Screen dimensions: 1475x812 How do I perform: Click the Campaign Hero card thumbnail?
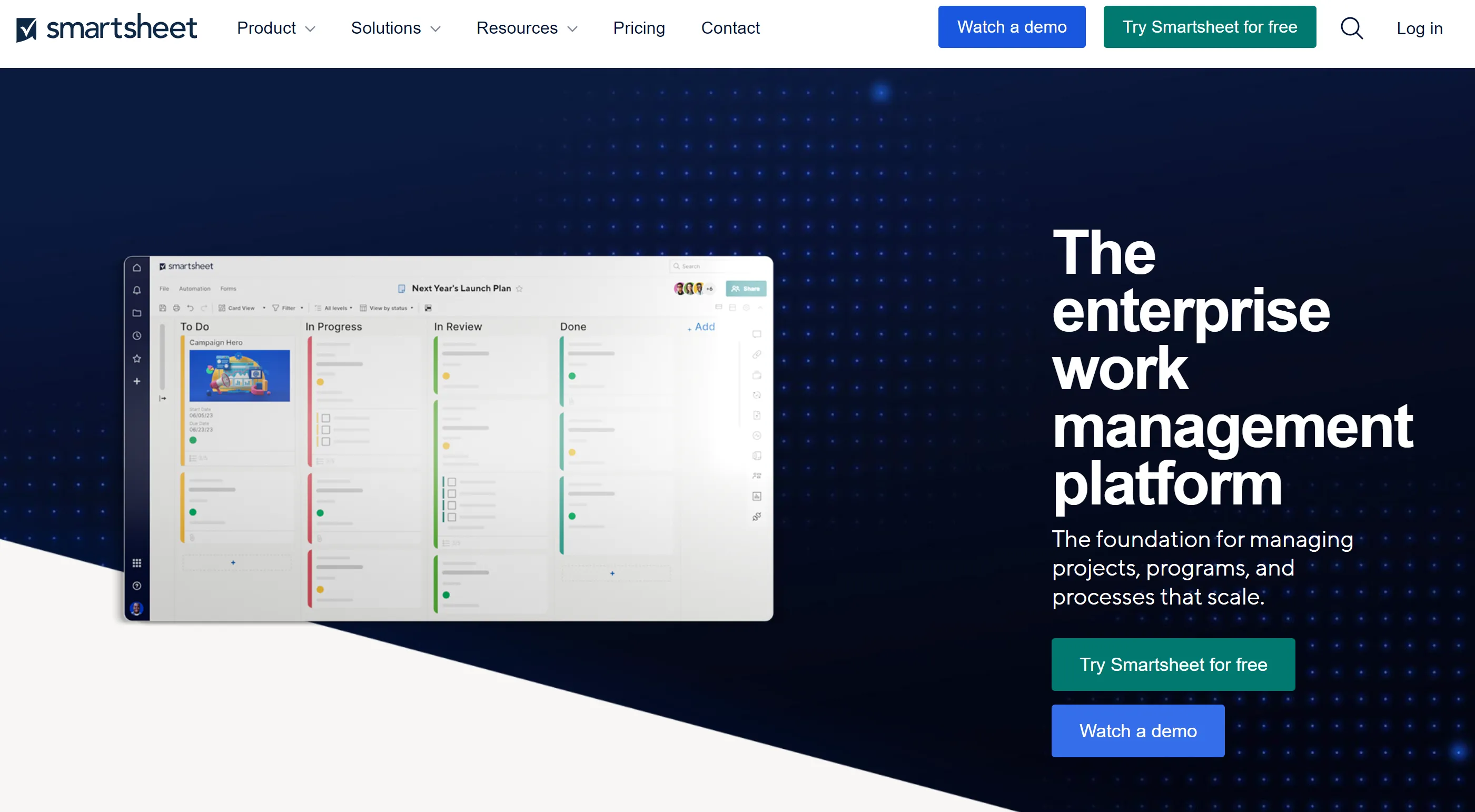pos(239,376)
